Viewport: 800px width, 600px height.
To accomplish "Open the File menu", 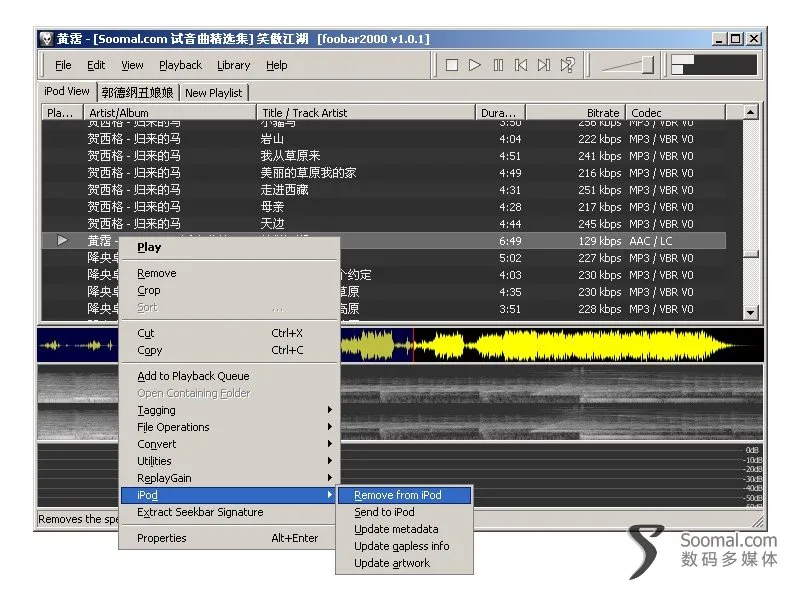I will pos(63,65).
